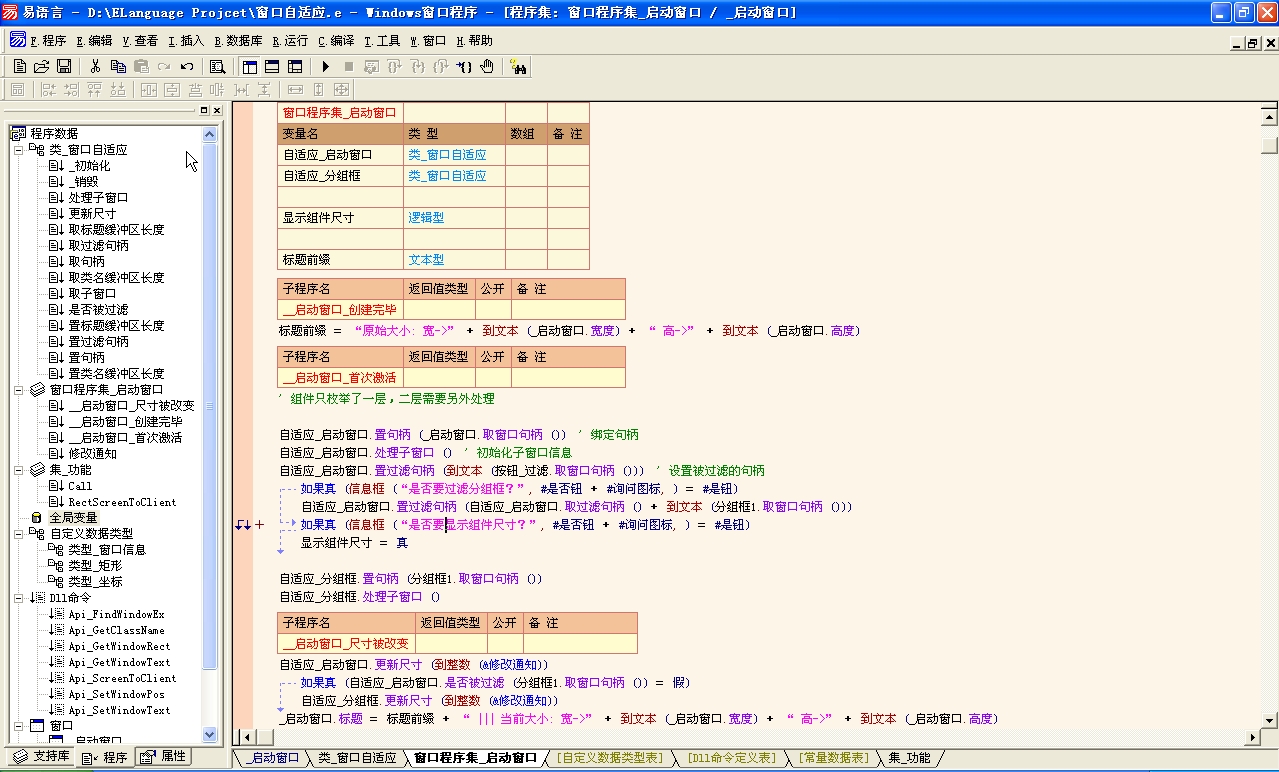Collapse the 集_功能 tree node
1279x772 pixels.
pos(18,470)
